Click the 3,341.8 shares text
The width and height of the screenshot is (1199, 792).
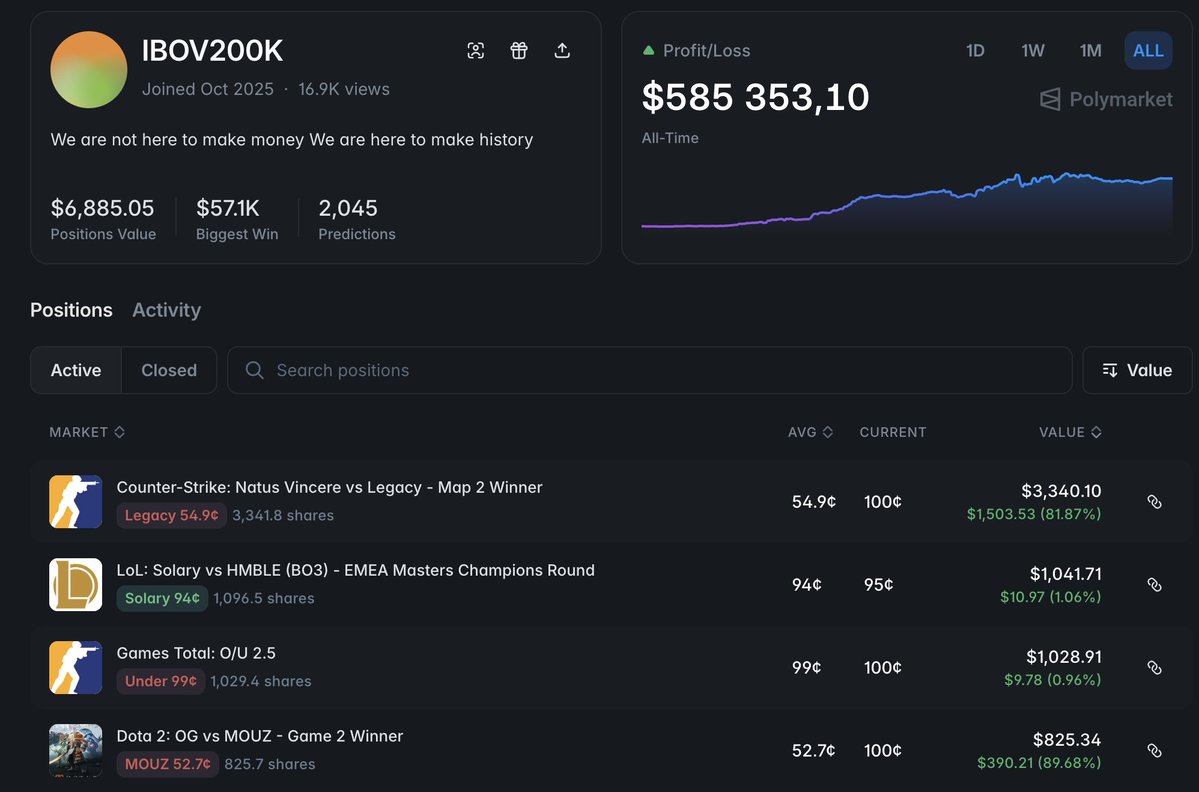point(283,515)
